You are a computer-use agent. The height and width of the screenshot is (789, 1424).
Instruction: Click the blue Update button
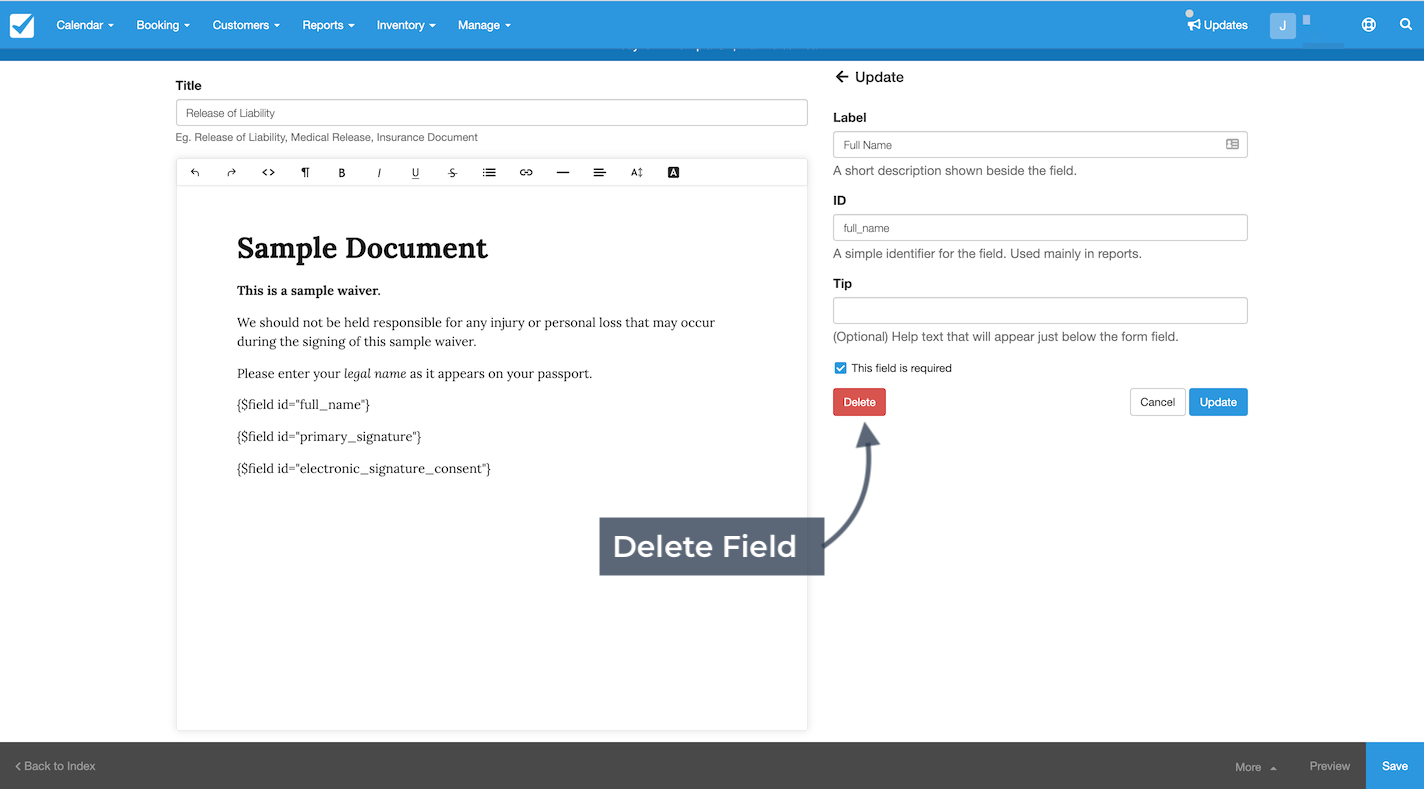pyautogui.click(x=1218, y=402)
